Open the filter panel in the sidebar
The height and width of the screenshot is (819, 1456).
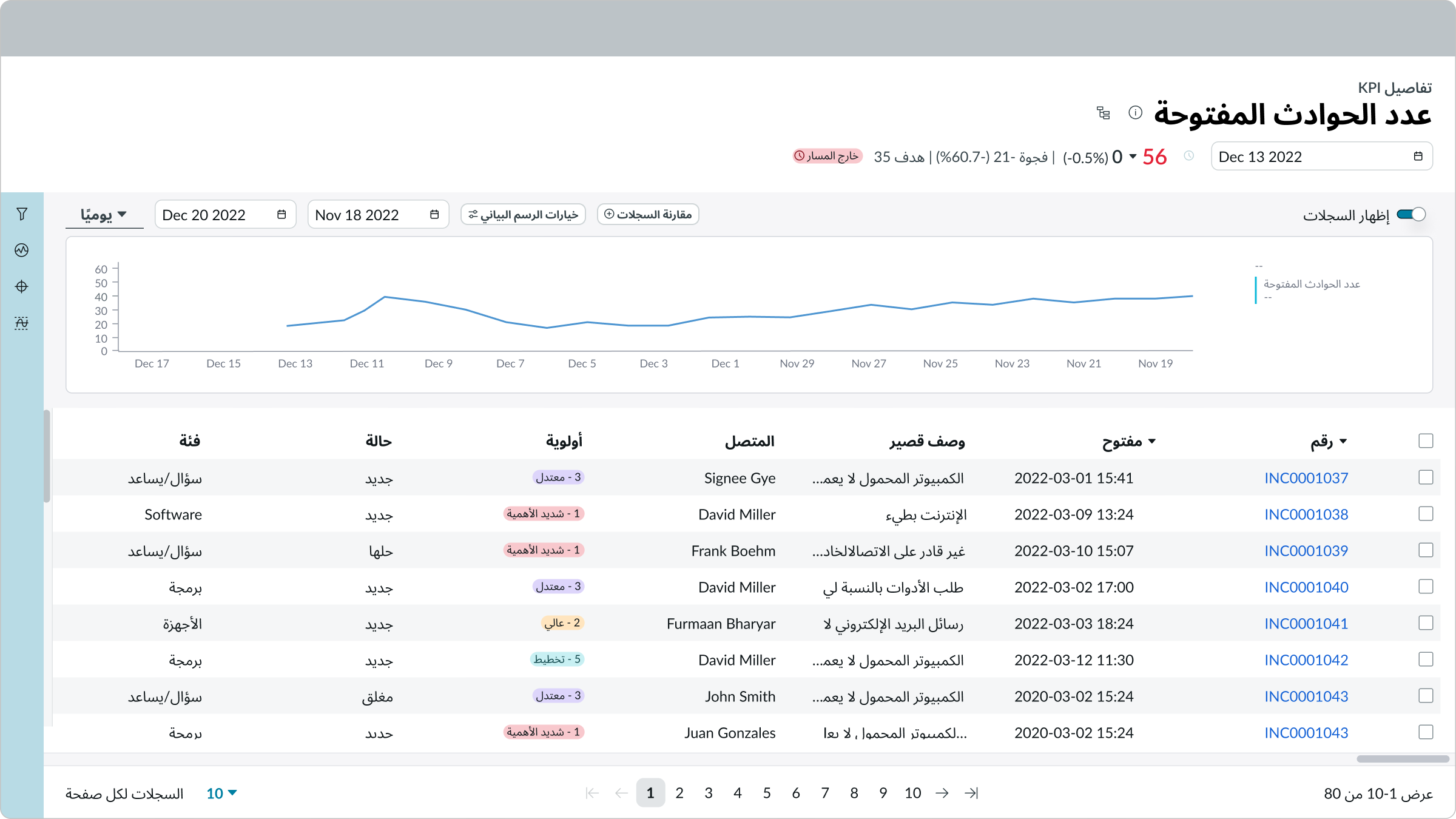[x=22, y=214]
